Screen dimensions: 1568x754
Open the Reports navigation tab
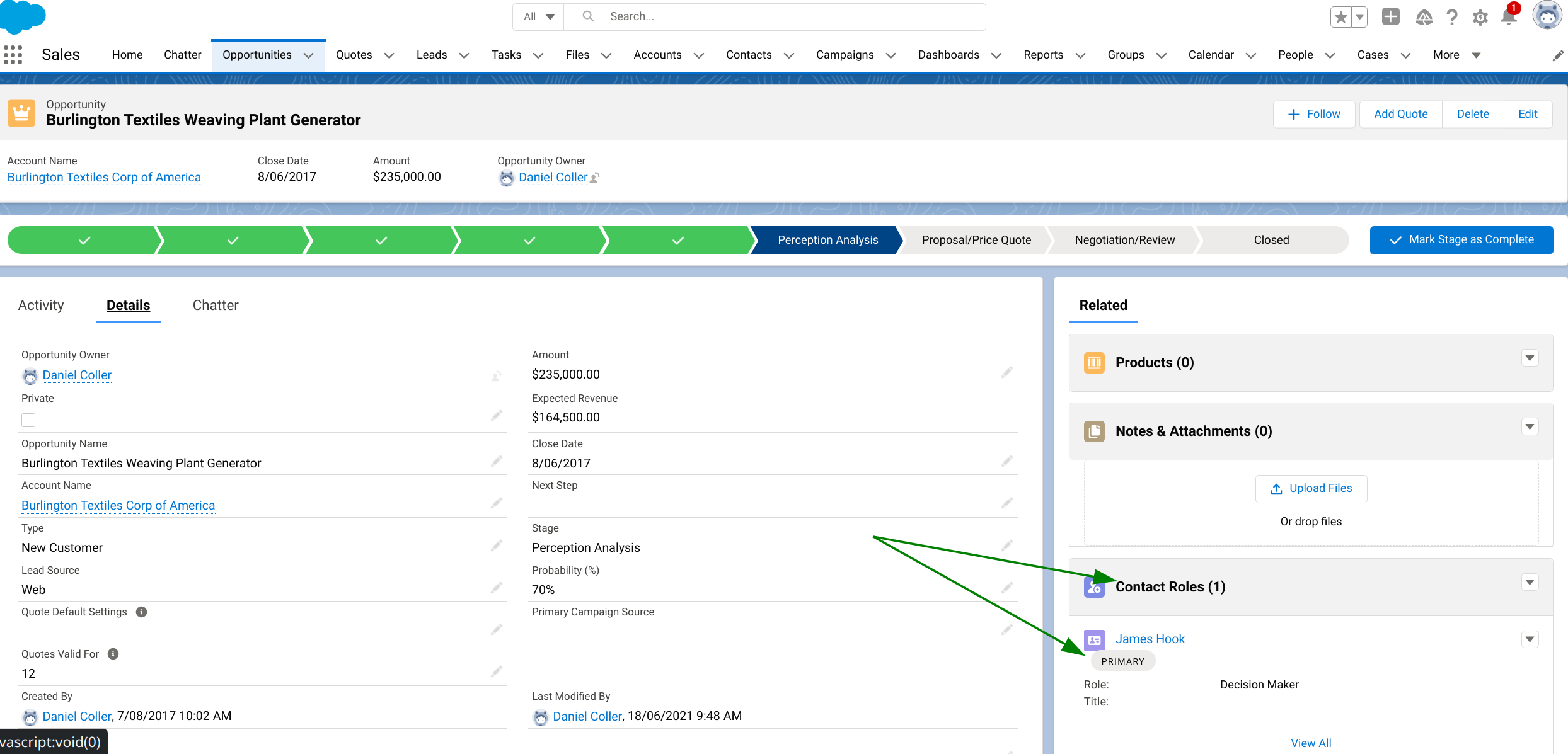click(1043, 55)
